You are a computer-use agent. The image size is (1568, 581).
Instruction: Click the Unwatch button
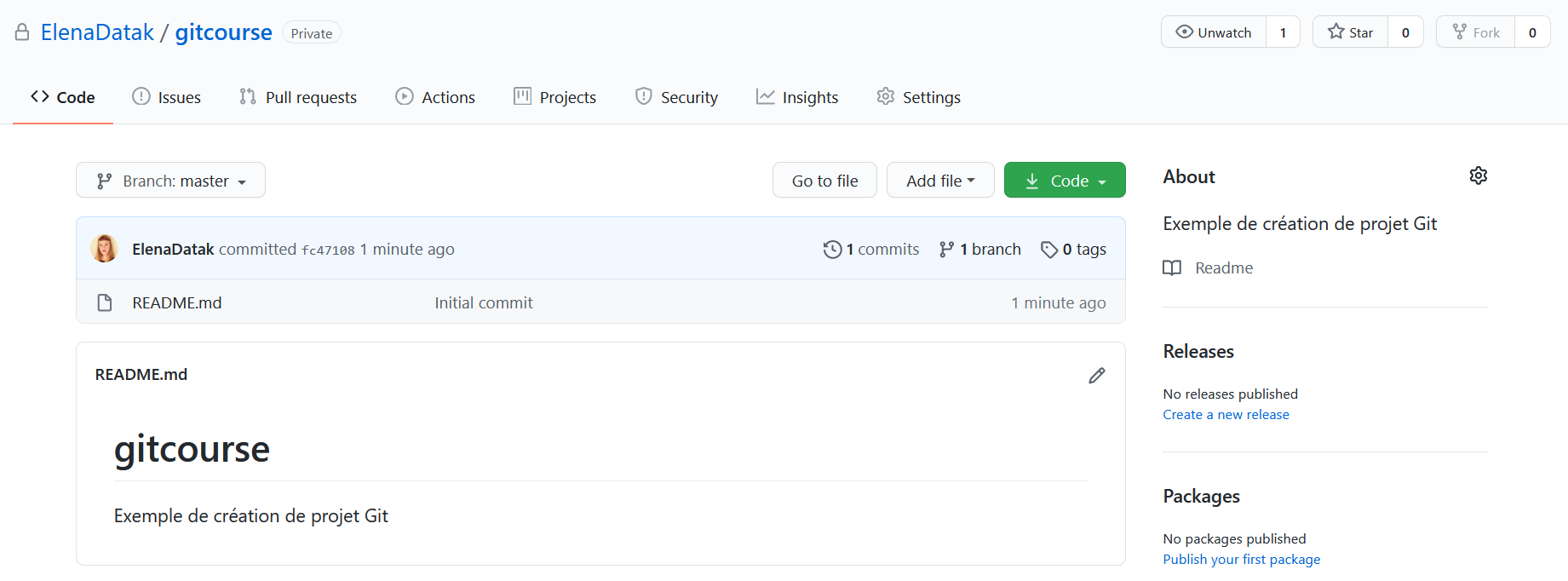coord(1214,32)
